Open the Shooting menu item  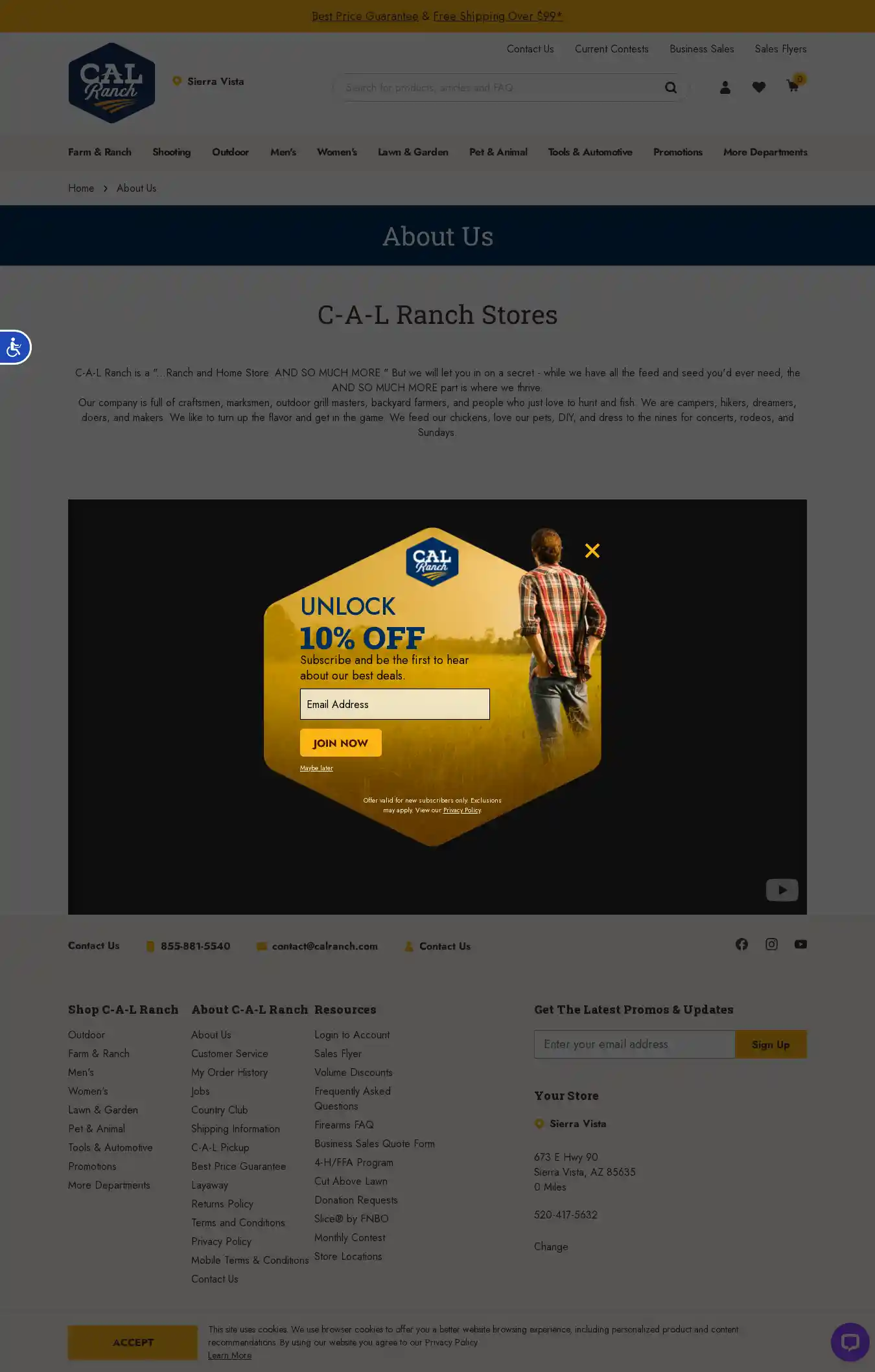(x=171, y=152)
